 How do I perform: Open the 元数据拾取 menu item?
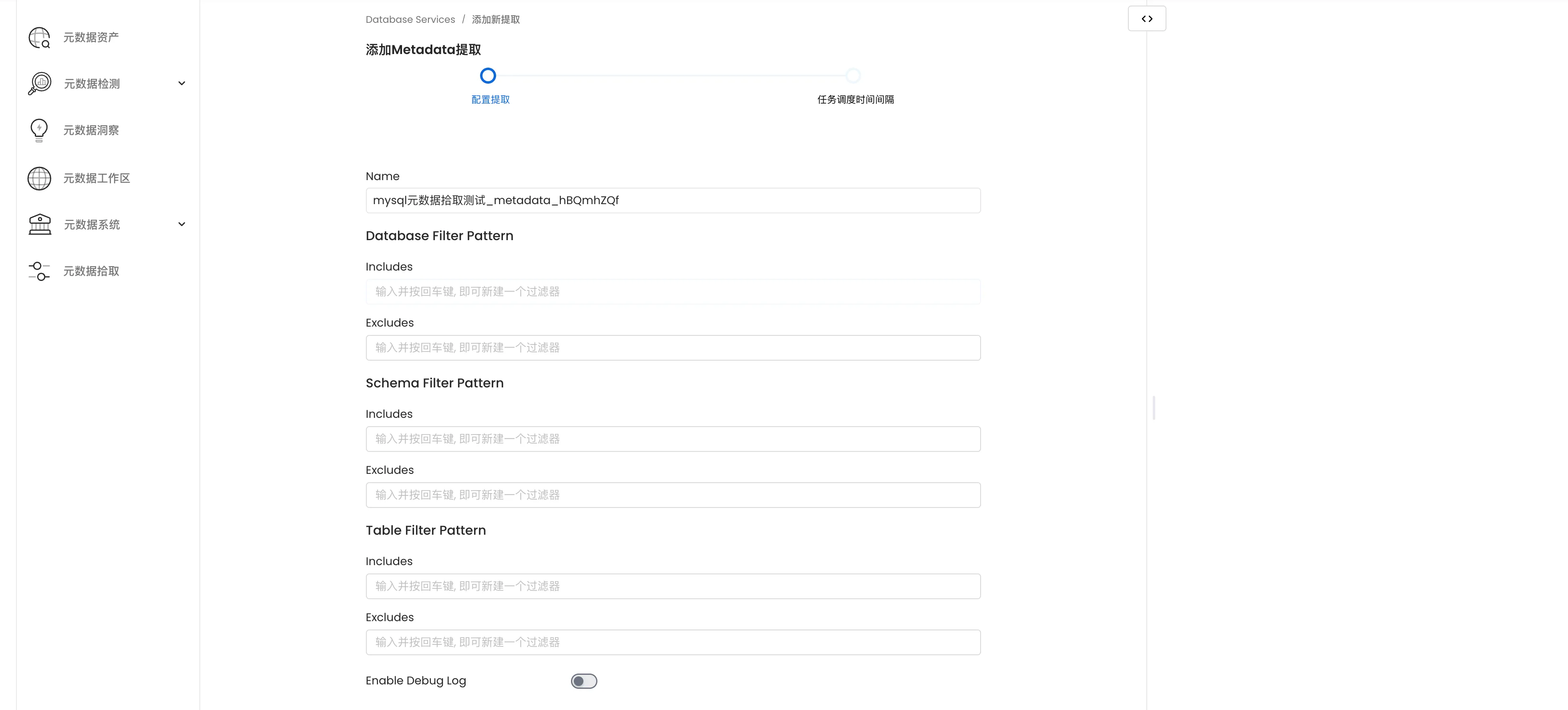pos(91,271)
